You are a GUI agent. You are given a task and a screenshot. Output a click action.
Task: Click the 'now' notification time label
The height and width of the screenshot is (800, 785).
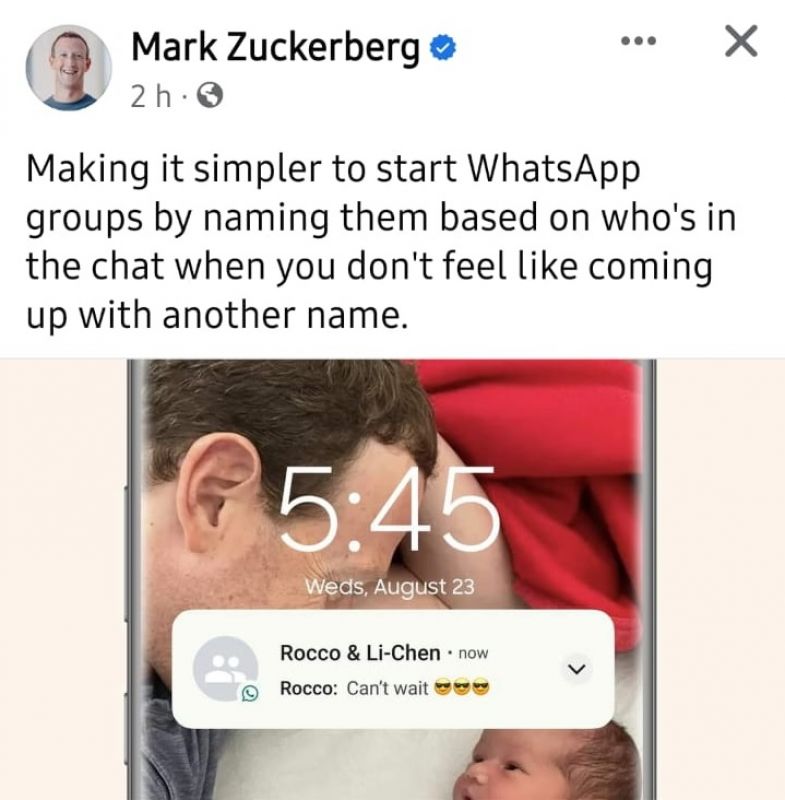(473, 653)
